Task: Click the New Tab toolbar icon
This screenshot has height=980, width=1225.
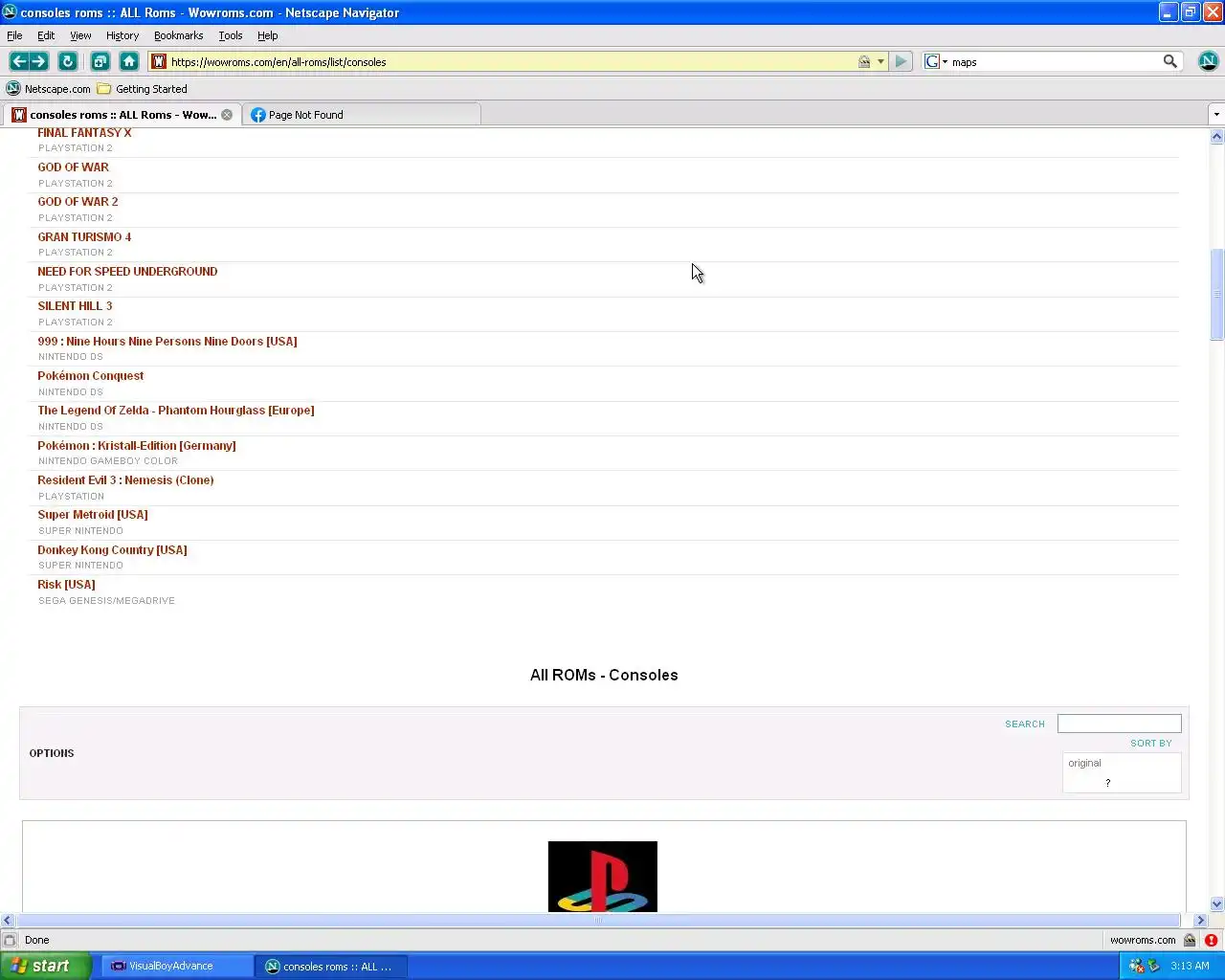Action: click(100, 61)
